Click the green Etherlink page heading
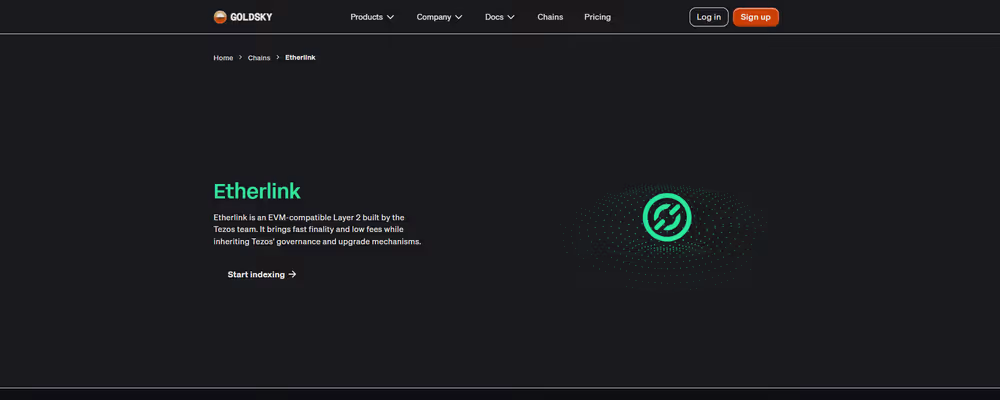The height and width of the screenshot is (400, 1000). pos(257,191)
